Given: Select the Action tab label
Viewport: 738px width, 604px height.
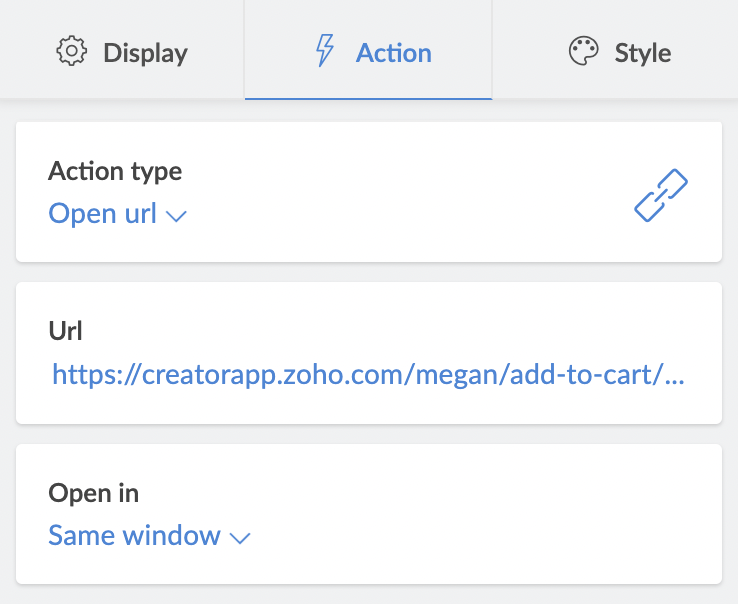Looking at the screenshot, I should 393,53.
